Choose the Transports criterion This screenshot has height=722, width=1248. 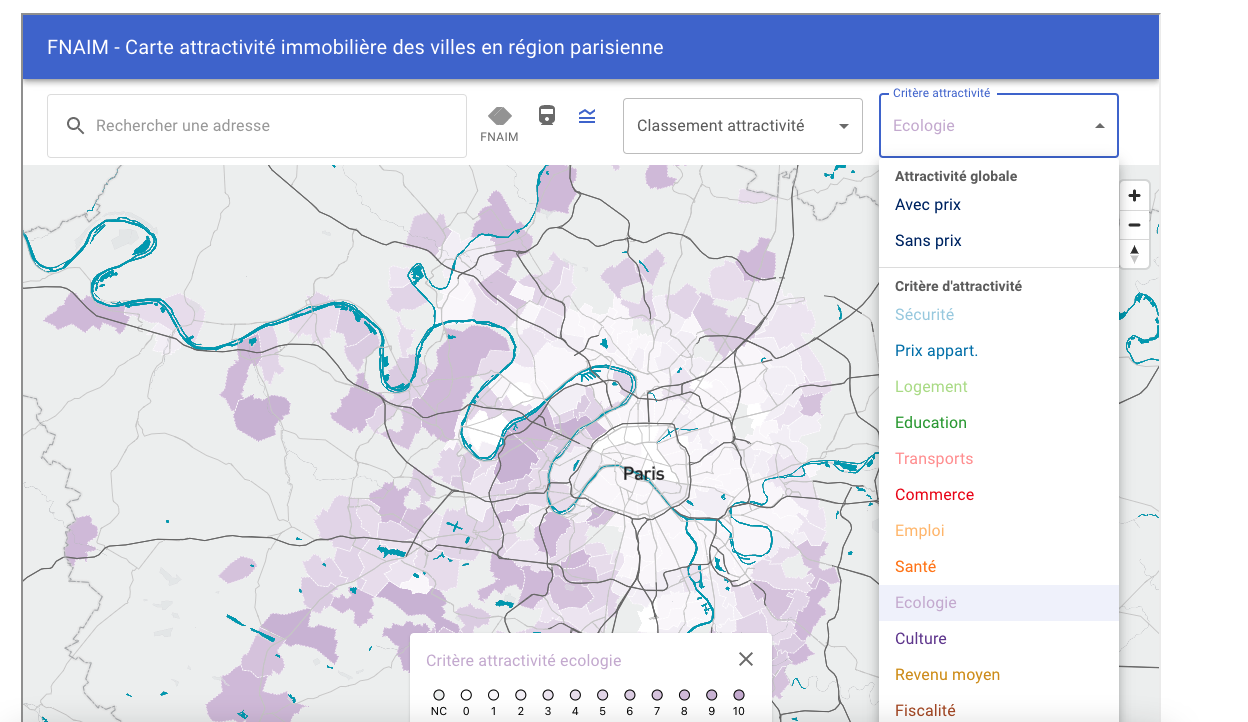pyautogui.click(x=933, y=459)
